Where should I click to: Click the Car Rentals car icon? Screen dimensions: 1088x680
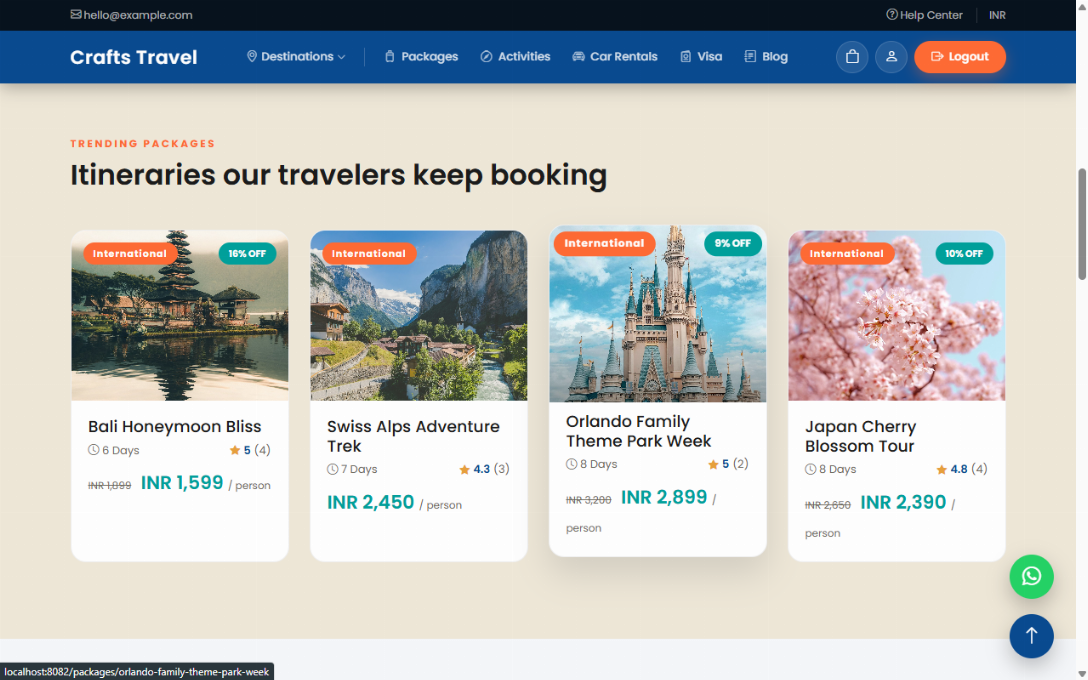coord(578,56)
